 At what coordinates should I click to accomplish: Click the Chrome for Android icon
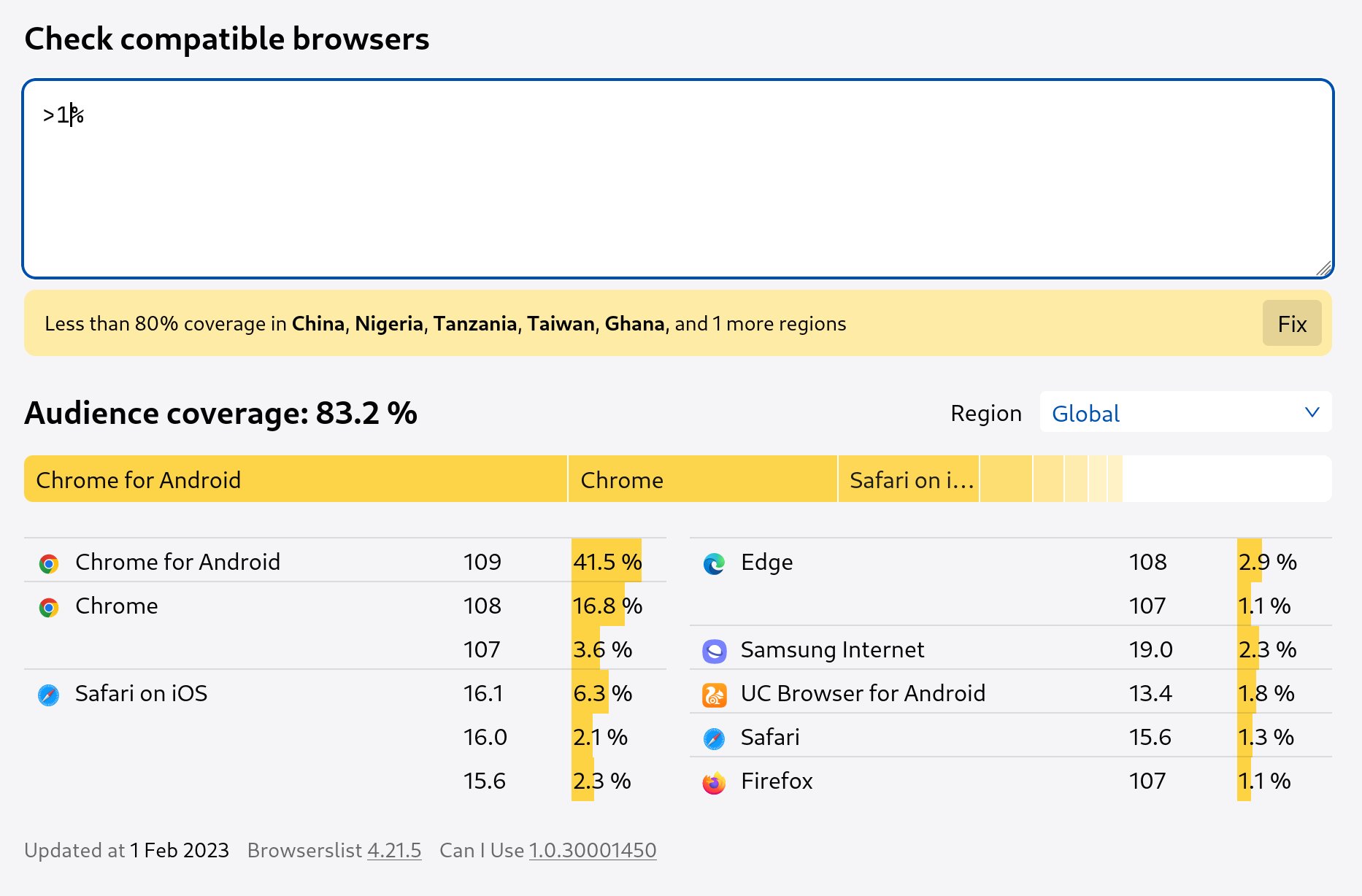click(x=49, y=563)
